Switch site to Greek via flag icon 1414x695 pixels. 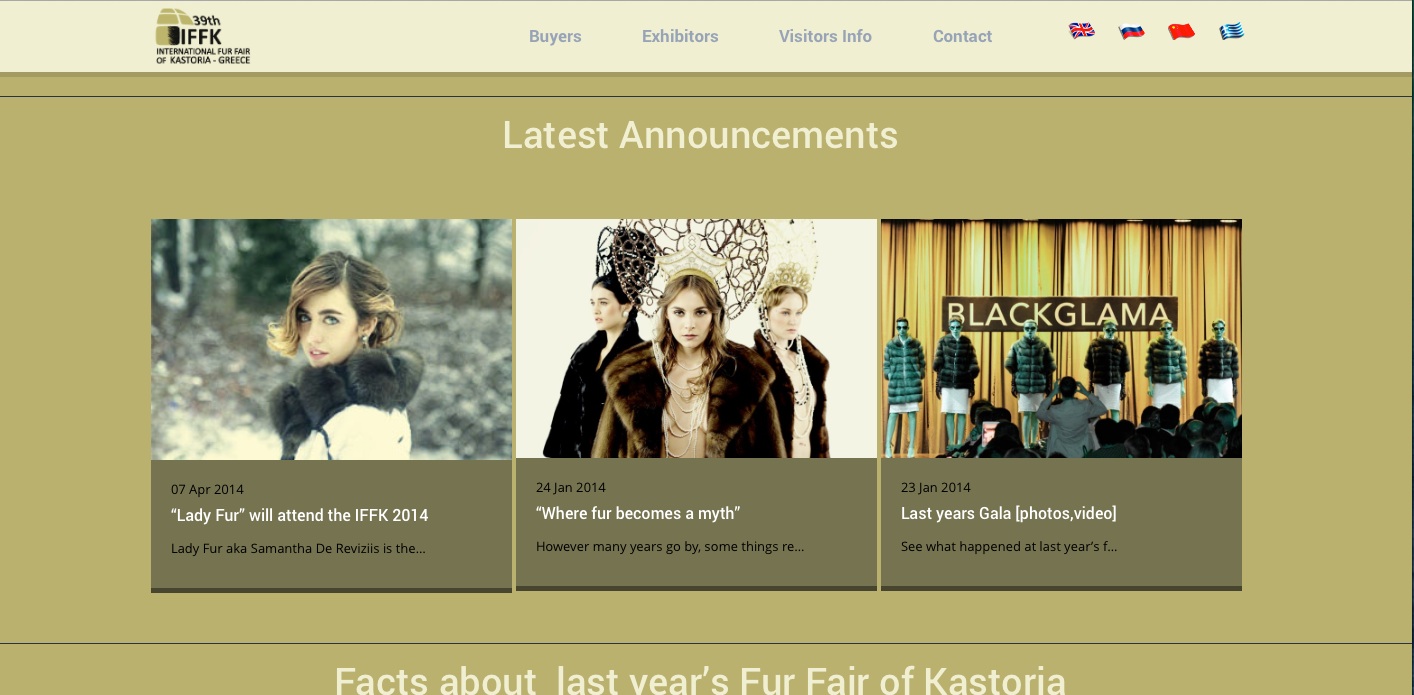[1231, 31]
